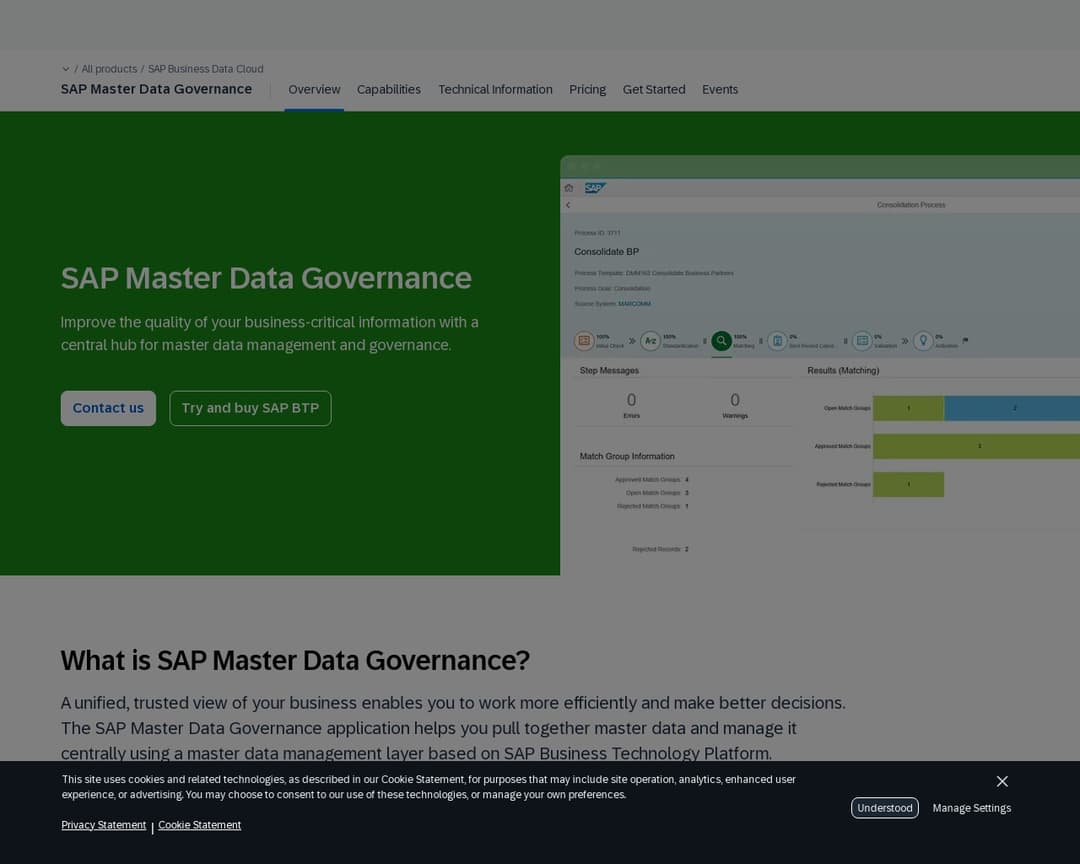Click Try and buy SAP BTP
Viewport: 1080px width, 864px height.
pos(250,409)
